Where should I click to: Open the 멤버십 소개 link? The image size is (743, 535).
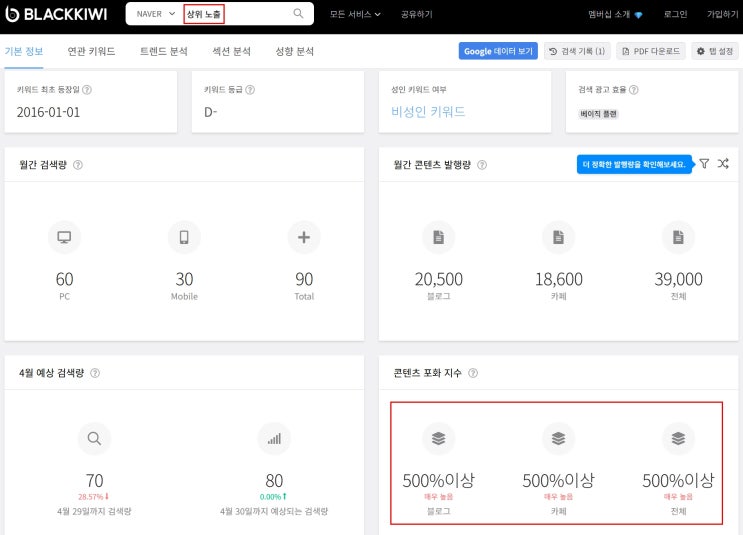pos(615,14)
